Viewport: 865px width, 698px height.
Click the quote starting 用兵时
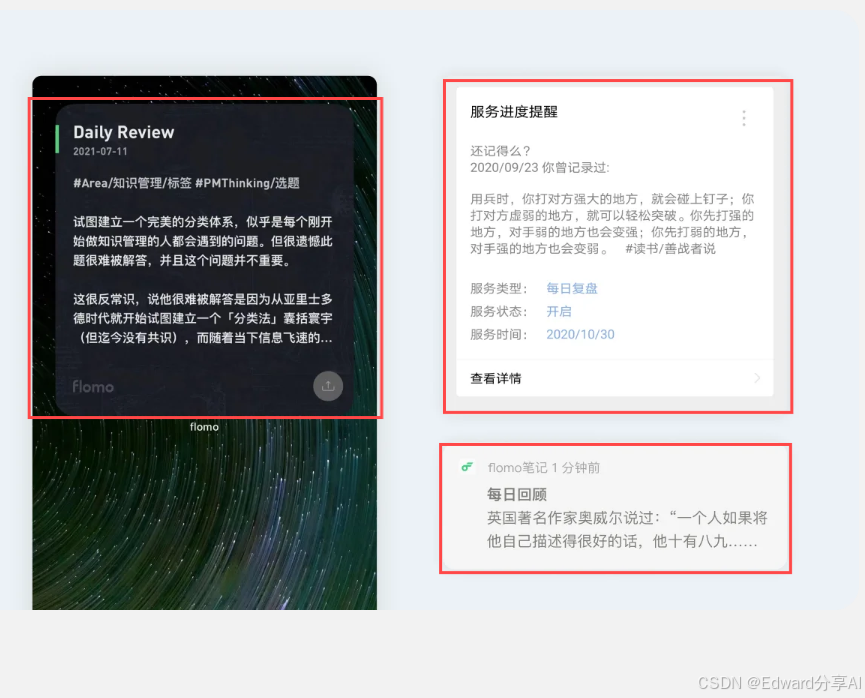pyautogui.click(x=612, y=224)
